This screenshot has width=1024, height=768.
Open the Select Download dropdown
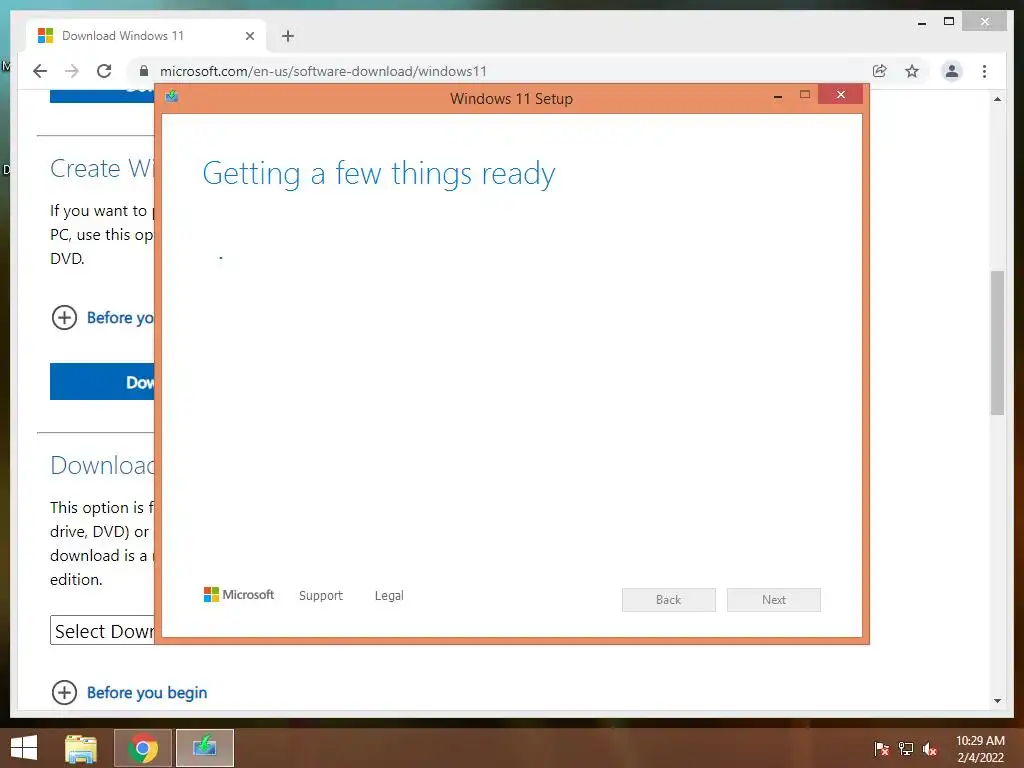pos(103,630)
